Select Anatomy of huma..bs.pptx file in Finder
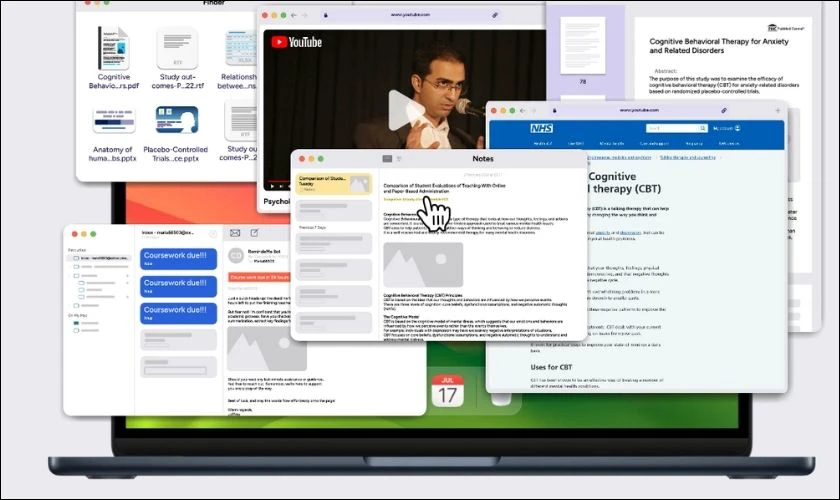The width and height of the screenshot is (840, 500). click(x=112, y=134)
